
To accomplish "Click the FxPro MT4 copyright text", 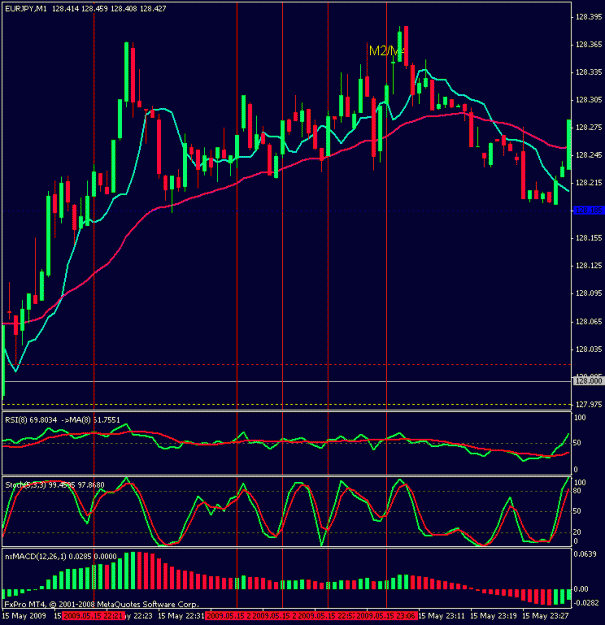I will [102, 604].
